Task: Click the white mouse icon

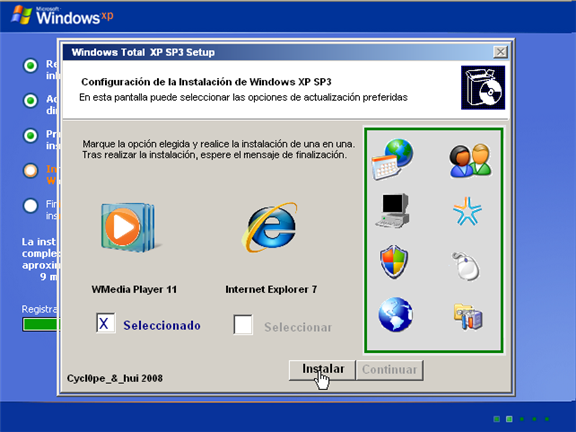Action: tap(465, 266)
